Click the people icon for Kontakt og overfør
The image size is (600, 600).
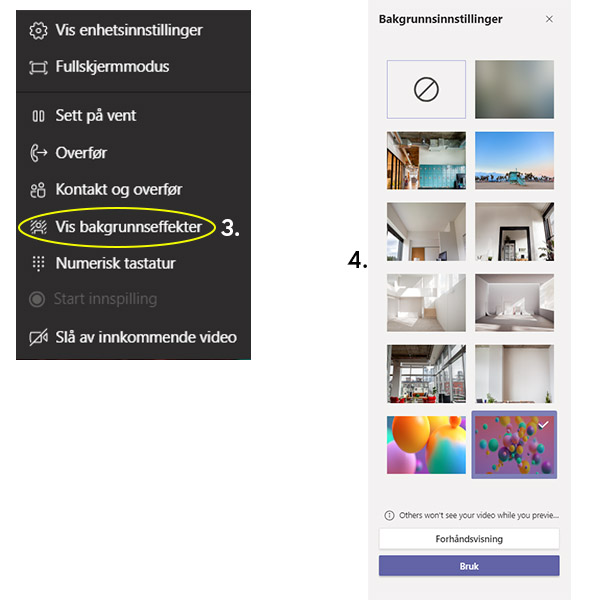[38, 190]
